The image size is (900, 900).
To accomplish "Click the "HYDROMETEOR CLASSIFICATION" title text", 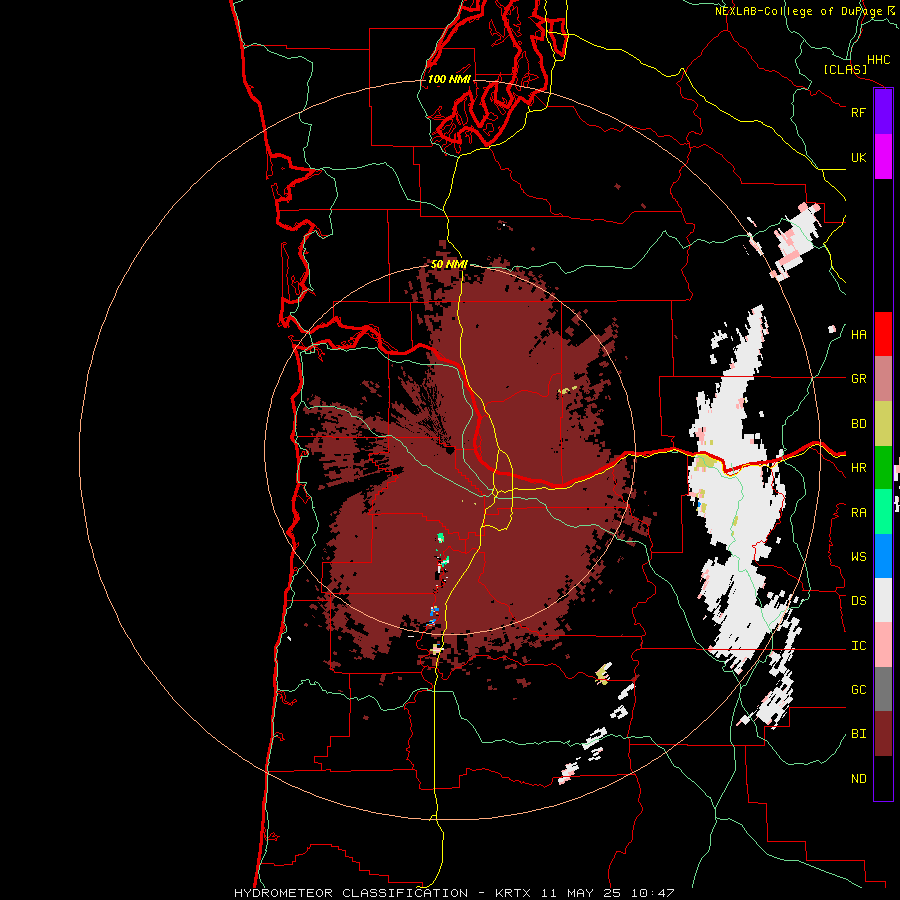I will coord(351,893).
